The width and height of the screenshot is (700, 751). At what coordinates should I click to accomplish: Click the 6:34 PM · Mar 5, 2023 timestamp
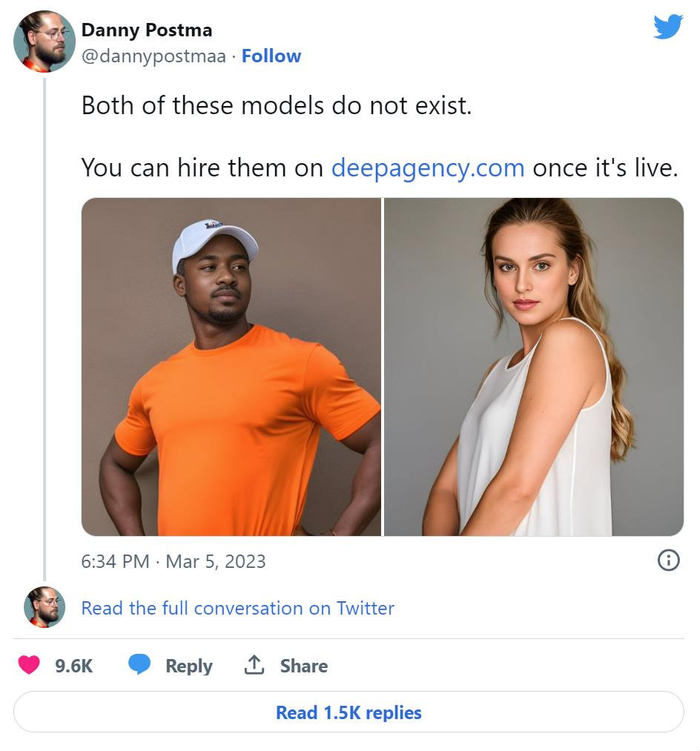point(173,561)
